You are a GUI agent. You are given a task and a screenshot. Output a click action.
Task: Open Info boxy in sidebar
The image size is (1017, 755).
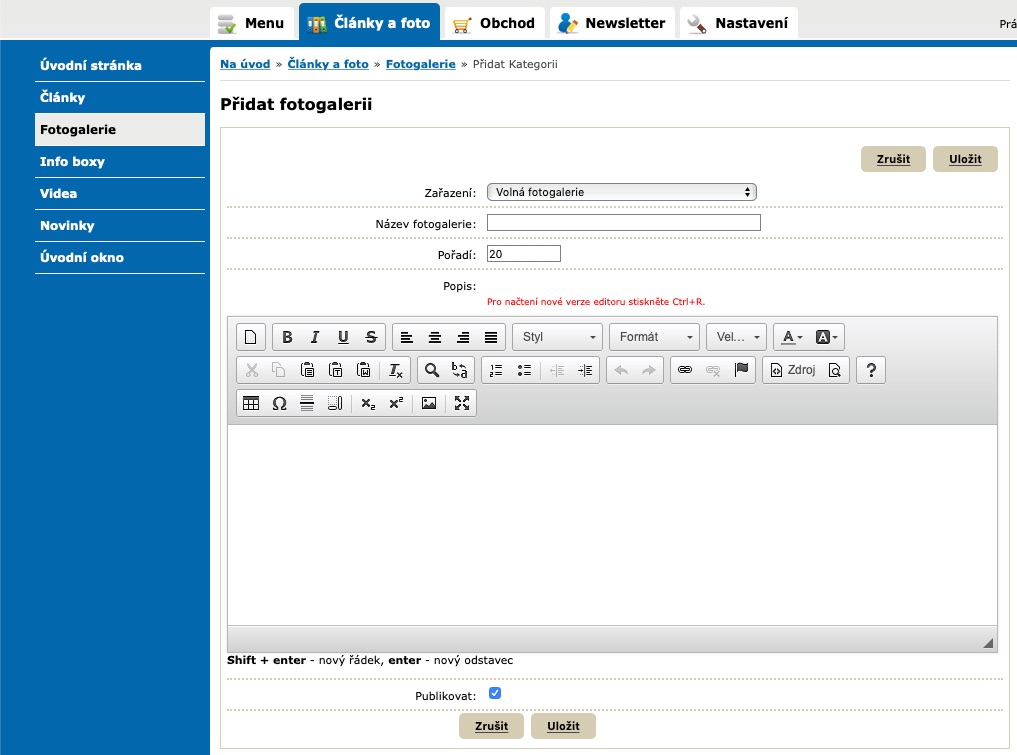pyautogui.click(x=119, y=162)
